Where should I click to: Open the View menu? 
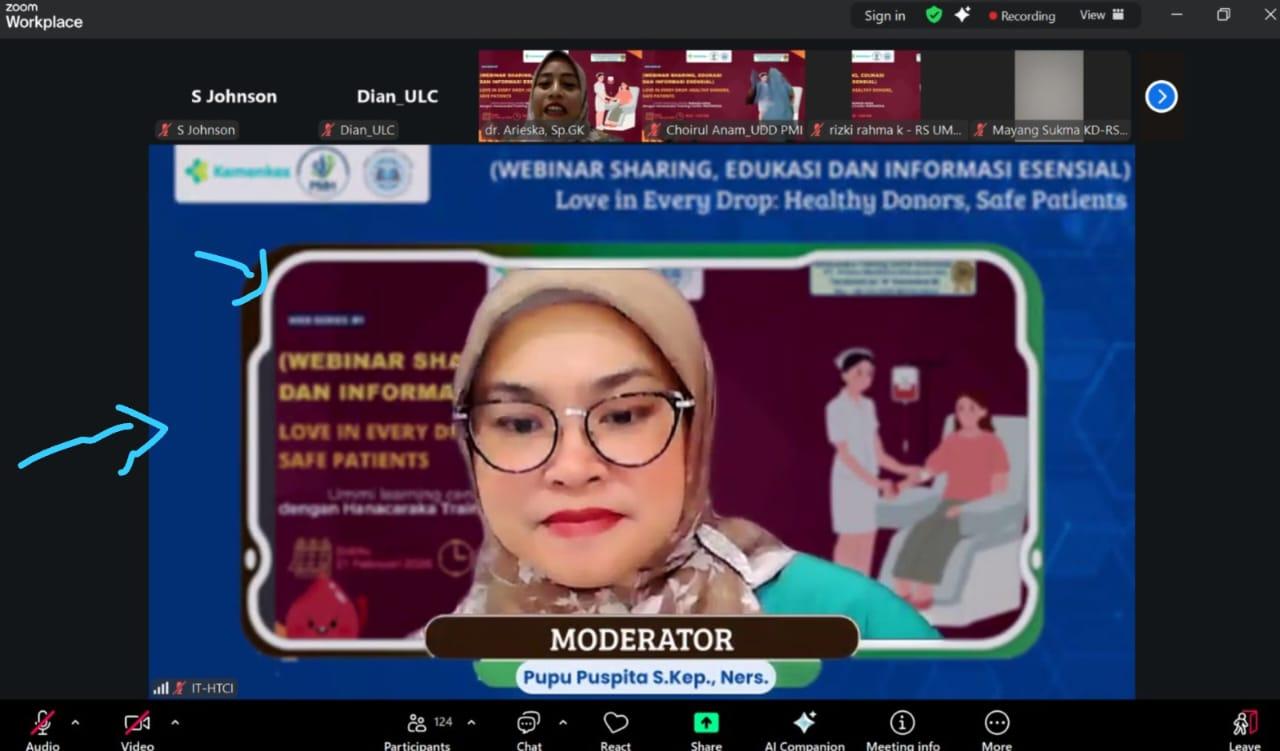[x=1102, y=15]
